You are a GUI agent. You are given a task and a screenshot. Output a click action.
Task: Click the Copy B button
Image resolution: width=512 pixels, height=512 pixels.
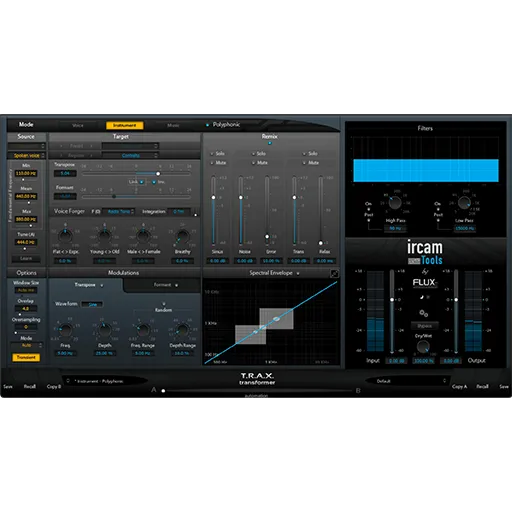(x=54, y=387)
